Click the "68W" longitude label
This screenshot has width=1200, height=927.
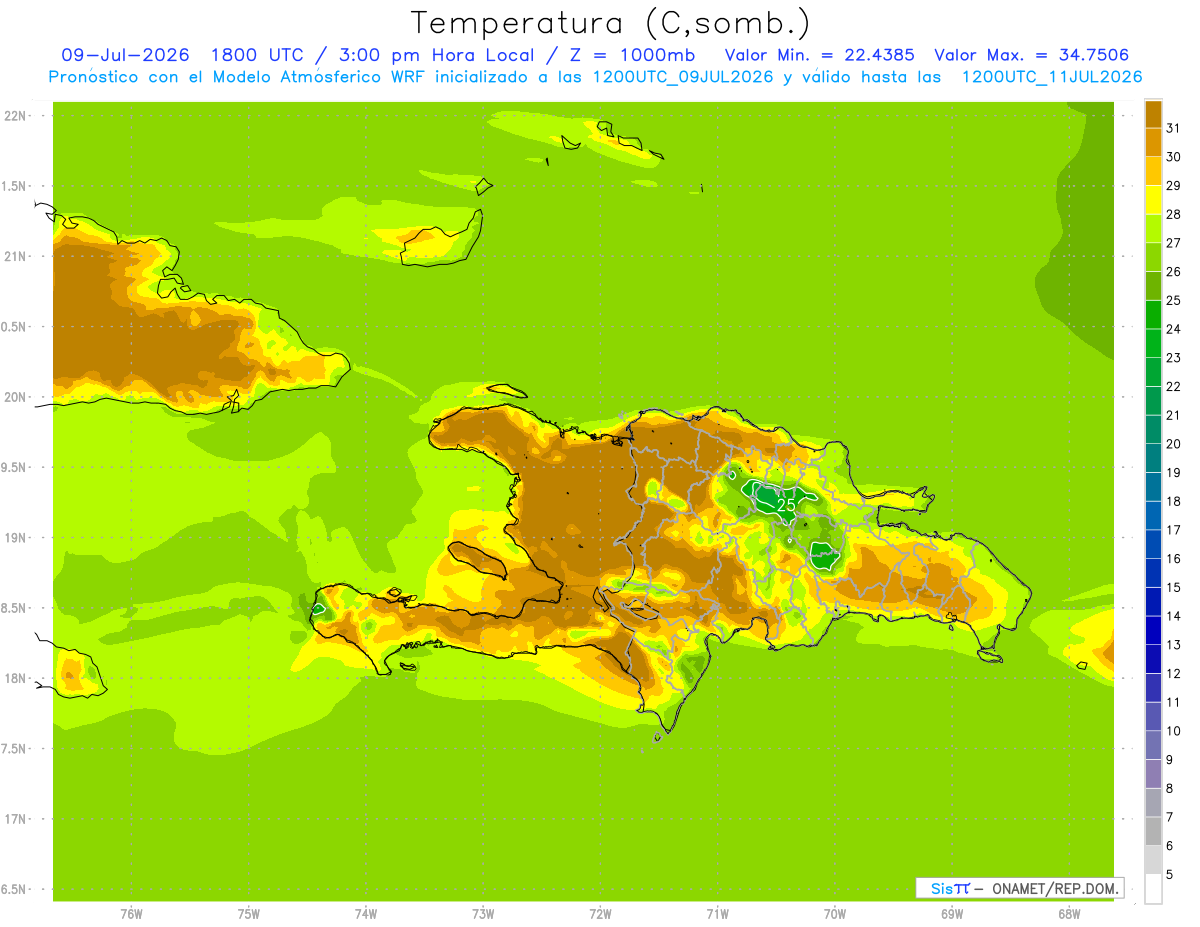pos(1069,914)
